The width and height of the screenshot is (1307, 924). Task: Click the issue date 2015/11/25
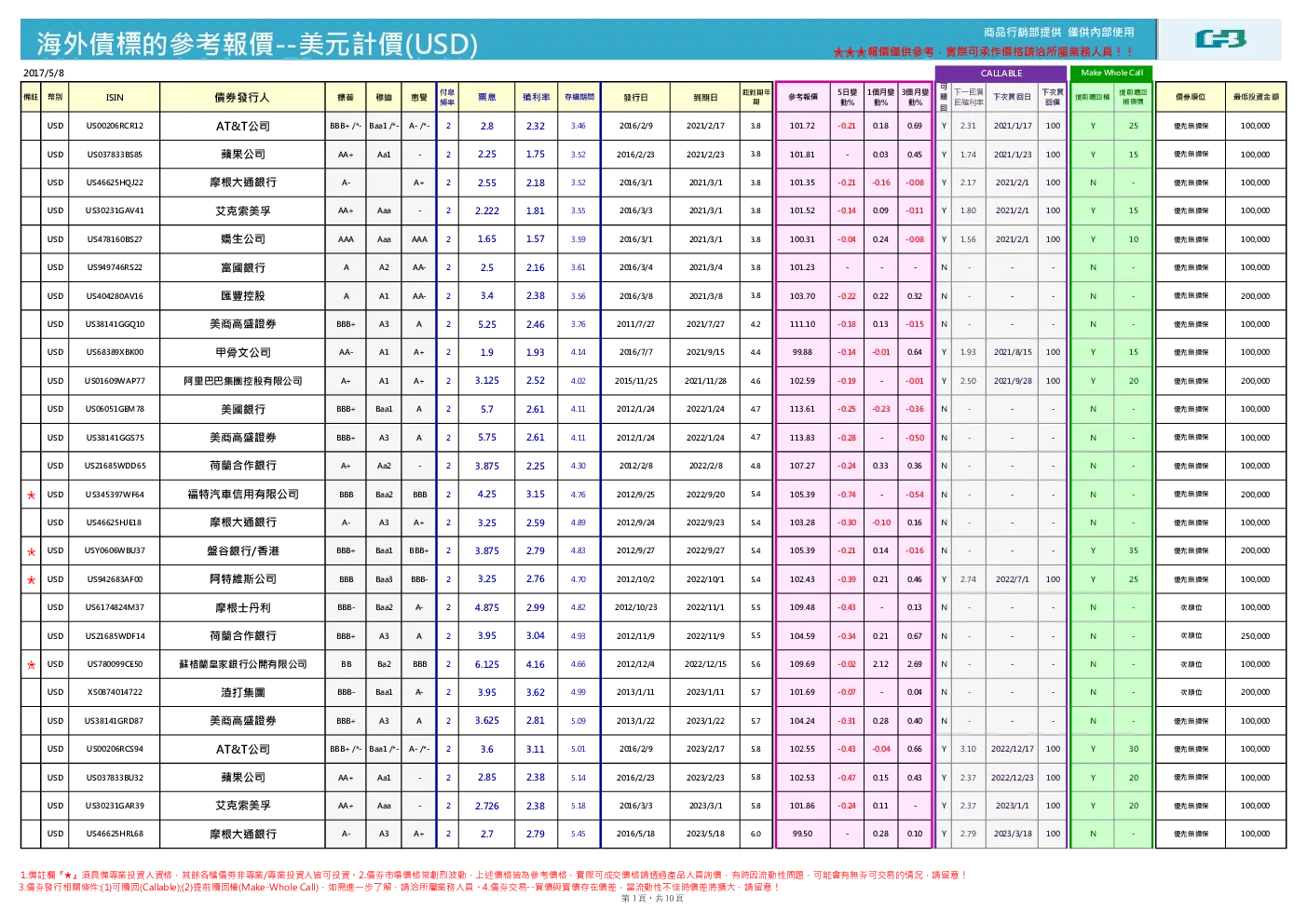point(635,381)
